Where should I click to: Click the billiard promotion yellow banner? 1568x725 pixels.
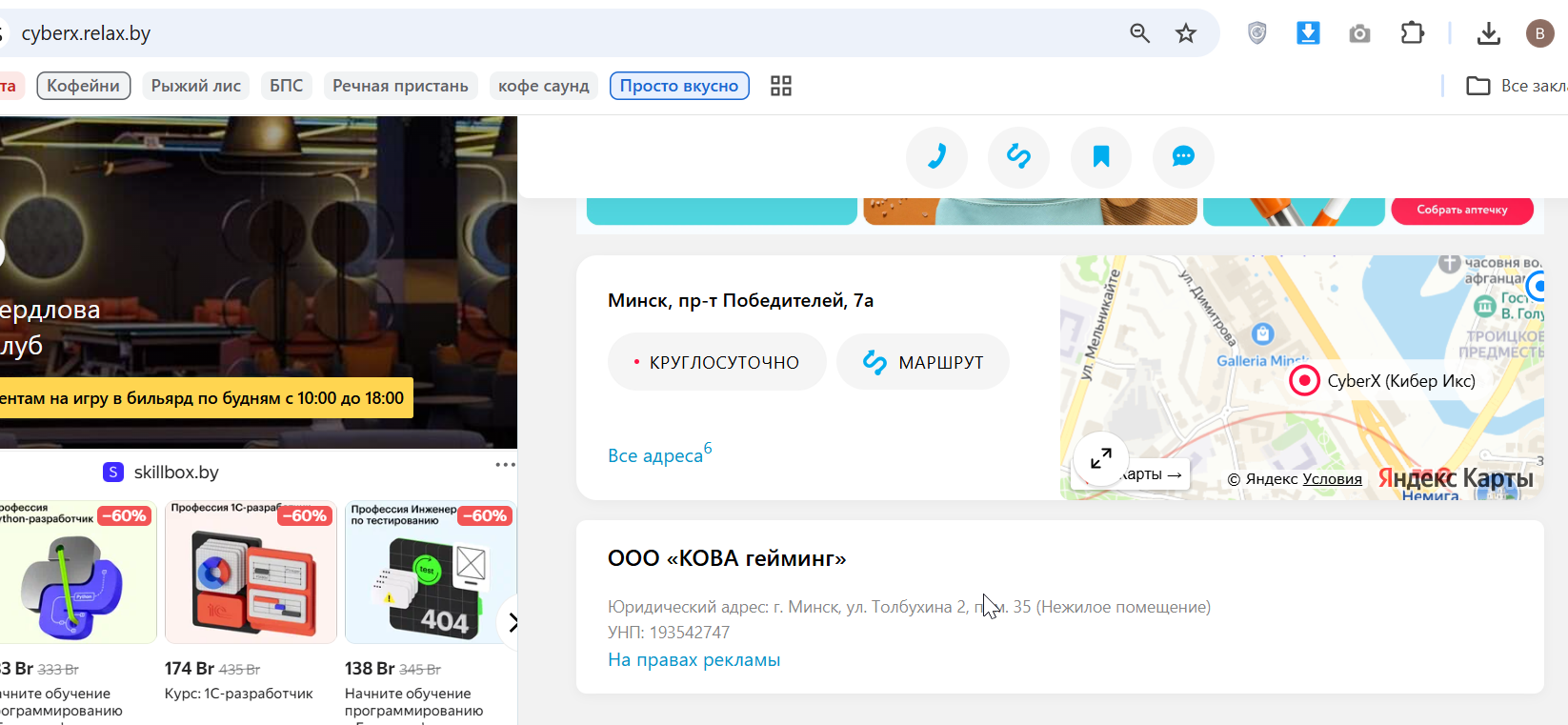tap(207, 398)
